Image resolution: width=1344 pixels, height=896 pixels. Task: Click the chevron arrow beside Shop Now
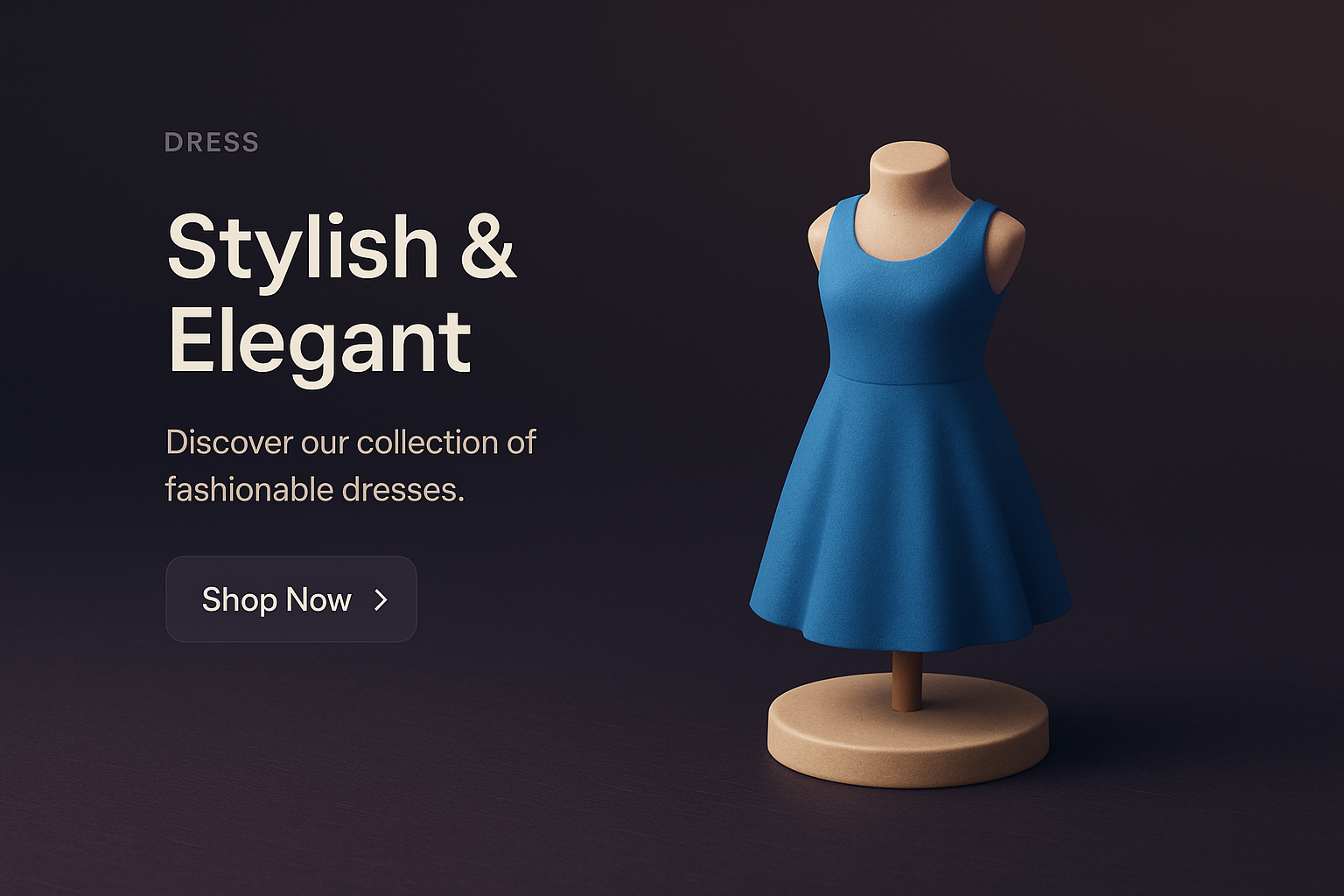(x=381, y=599)
